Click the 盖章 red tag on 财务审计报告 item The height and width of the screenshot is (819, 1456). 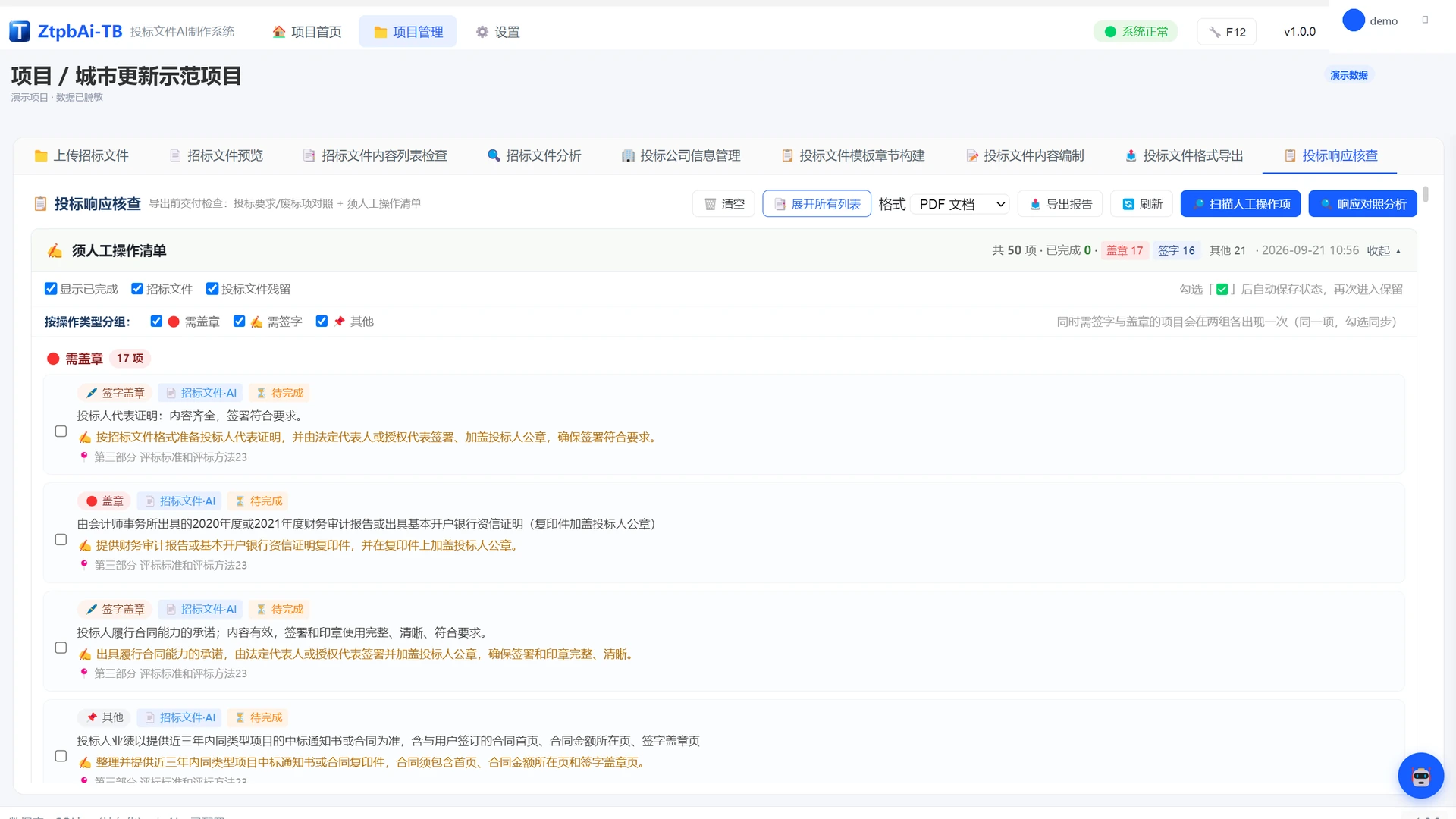pyautogui.click(x=105, y=501)
